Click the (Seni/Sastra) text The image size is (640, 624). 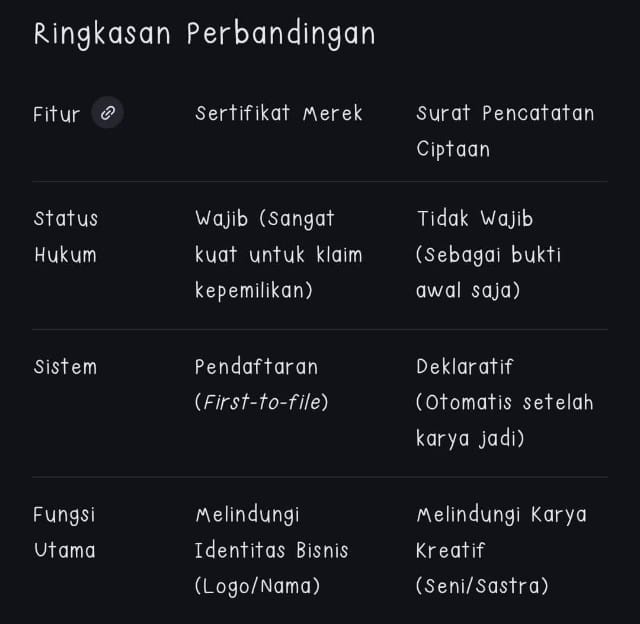tap(482, 586)
